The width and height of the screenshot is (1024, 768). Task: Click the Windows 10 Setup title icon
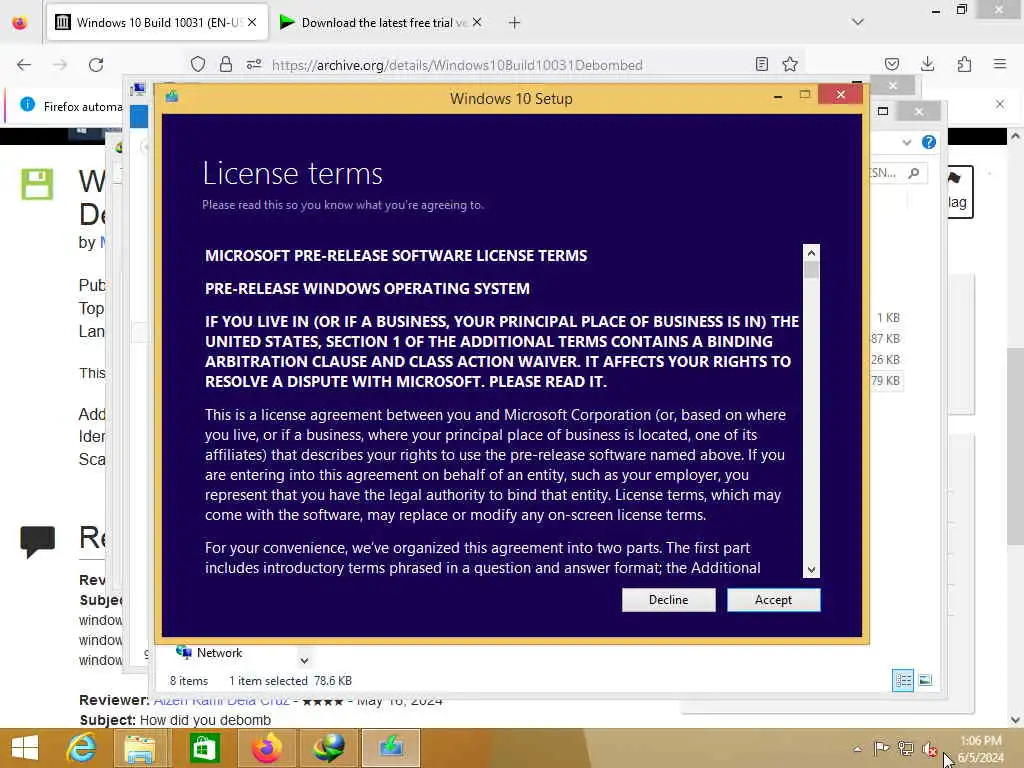pyautogui.click(x=172, y=96)
